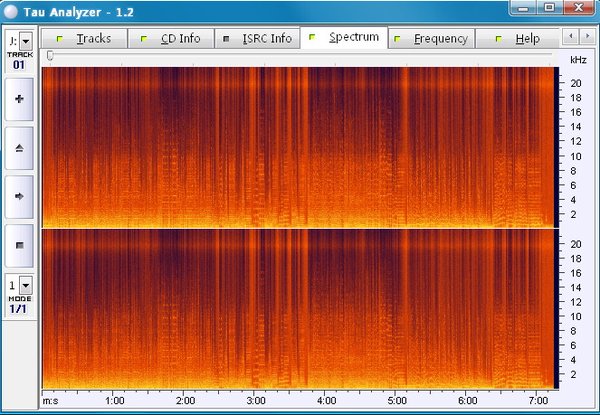Click the 3:00 mark on time axis
600x415 pixels.
[256, 401]
